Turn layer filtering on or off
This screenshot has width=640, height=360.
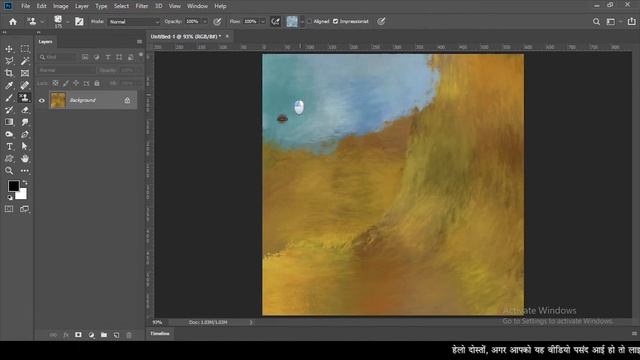pyautogui.click(x=141, y=55)
